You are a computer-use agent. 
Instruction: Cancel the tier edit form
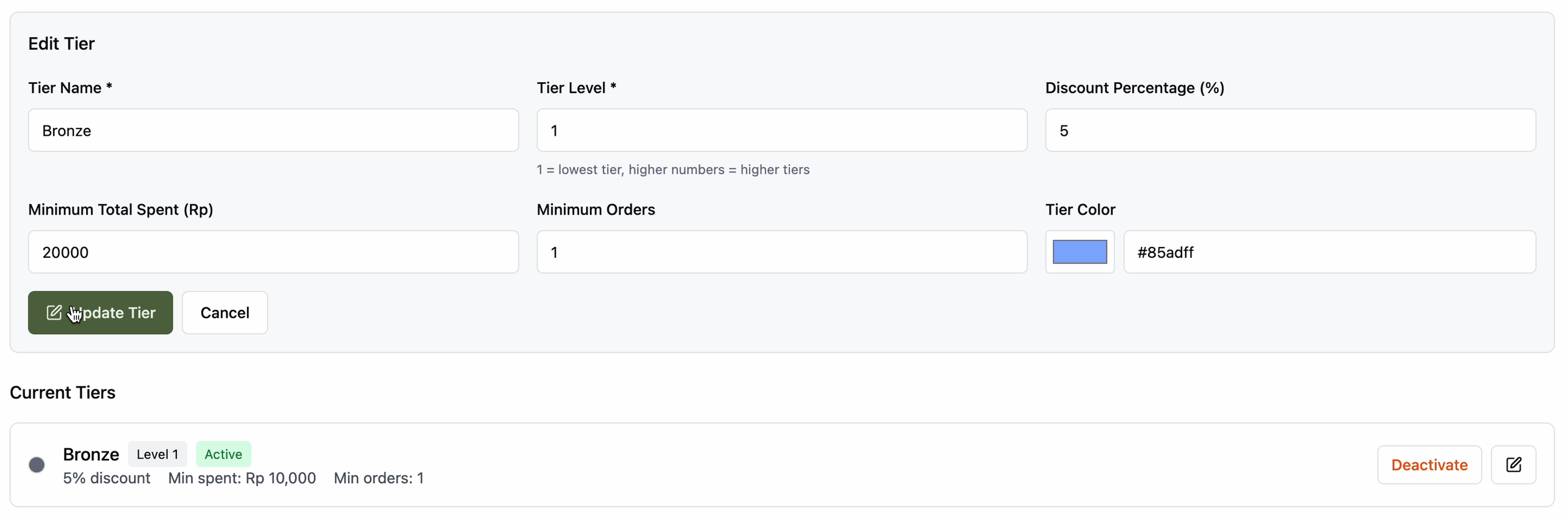click(225, 313)
